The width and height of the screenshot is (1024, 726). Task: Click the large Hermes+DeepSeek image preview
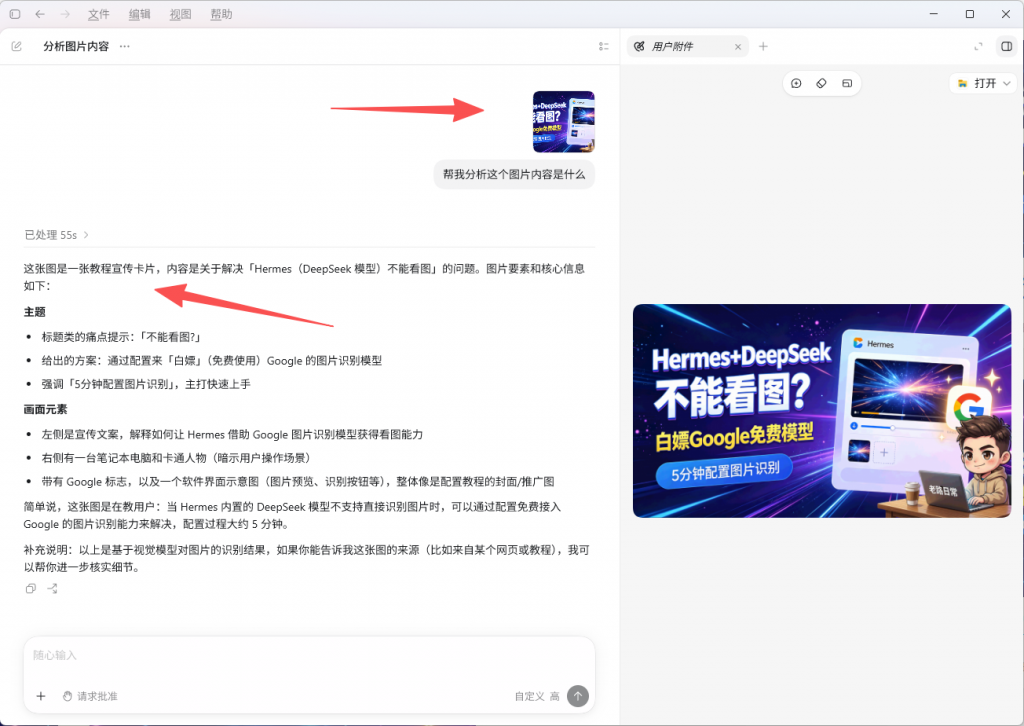click(x=822, y=411)
